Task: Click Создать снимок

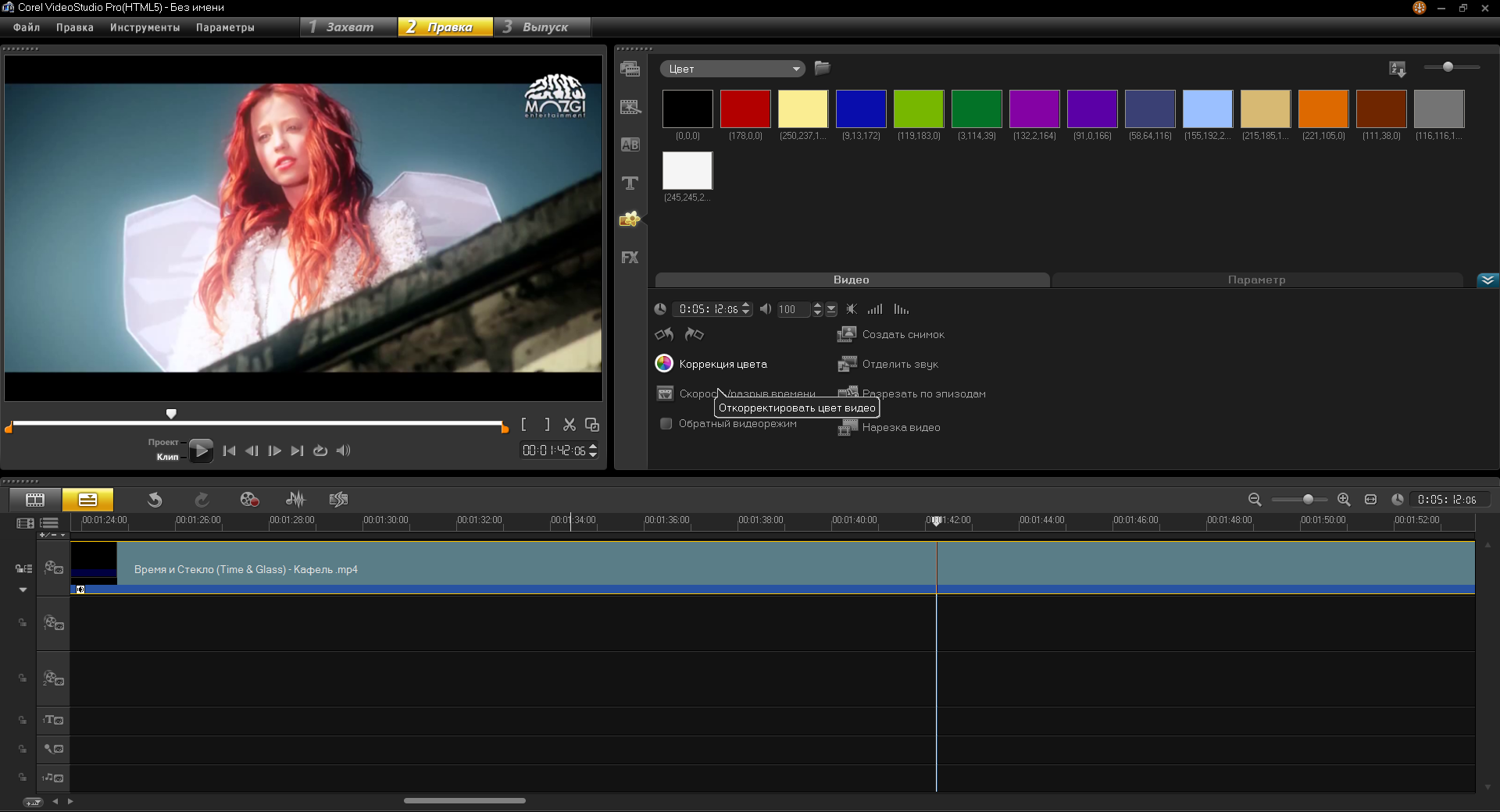Action: tap(891, 334)
